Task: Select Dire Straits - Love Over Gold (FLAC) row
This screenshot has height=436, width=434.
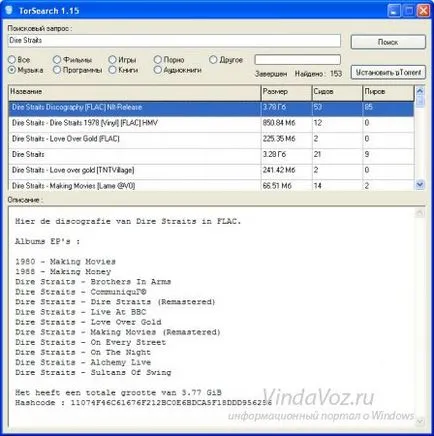Action: coord(211,139)
